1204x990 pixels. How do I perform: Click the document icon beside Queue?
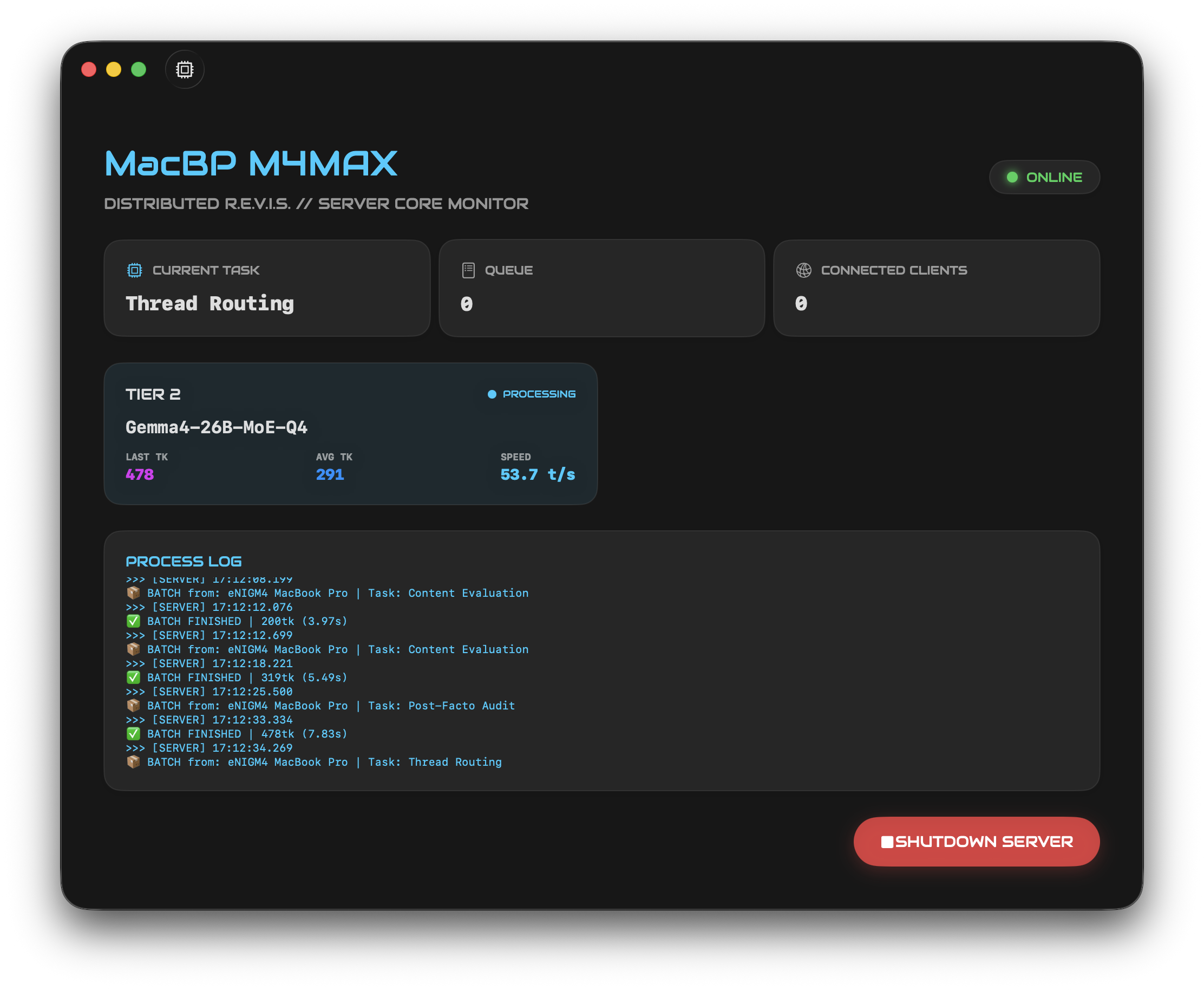click(x=468, y=270)
